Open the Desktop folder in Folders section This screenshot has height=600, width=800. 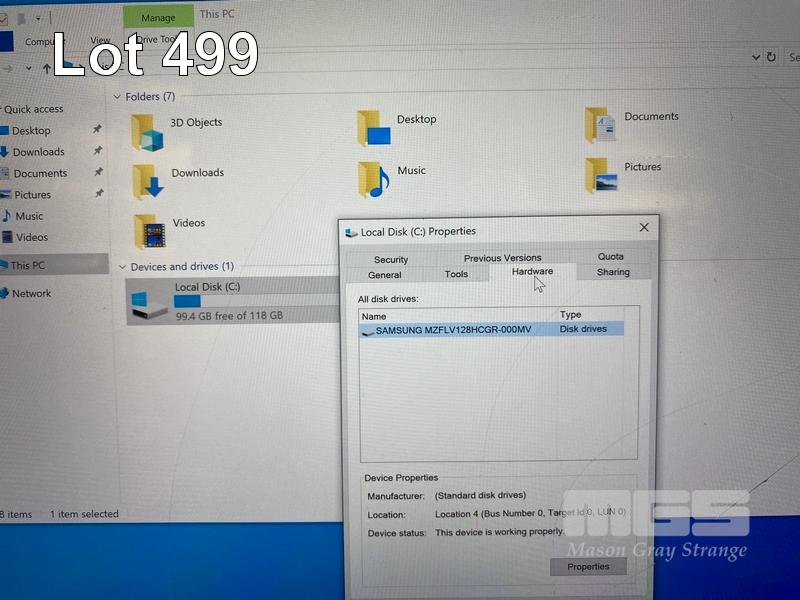pyautogui.click(x=376, y=127)
